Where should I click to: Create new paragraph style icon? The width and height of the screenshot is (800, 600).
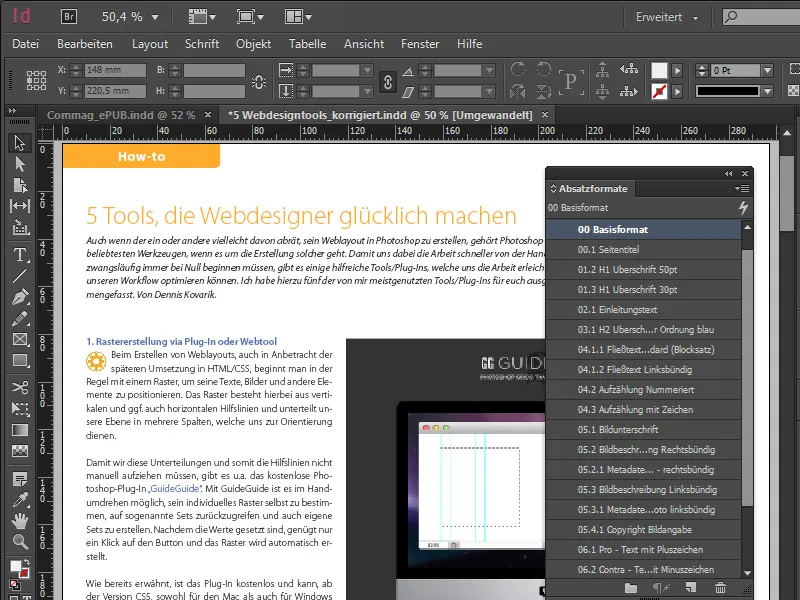(690, 588)
